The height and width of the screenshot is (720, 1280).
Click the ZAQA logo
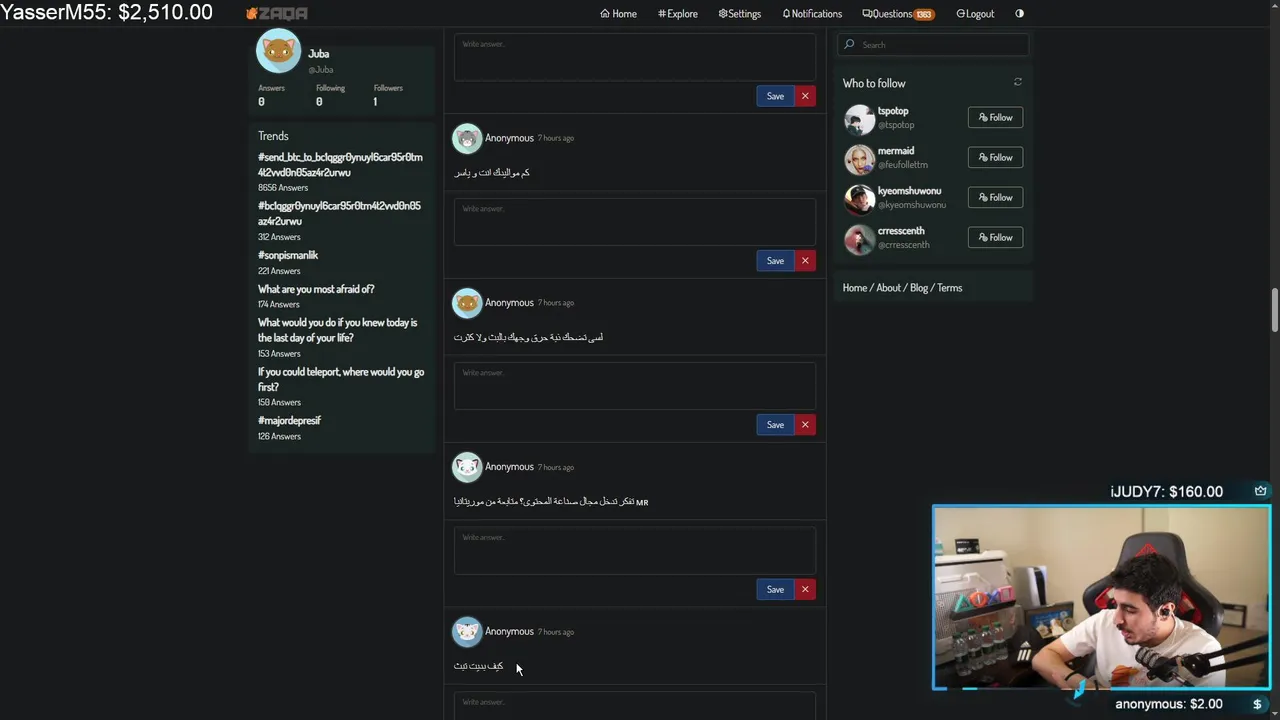pyautogui.click(x=277, y=14)
